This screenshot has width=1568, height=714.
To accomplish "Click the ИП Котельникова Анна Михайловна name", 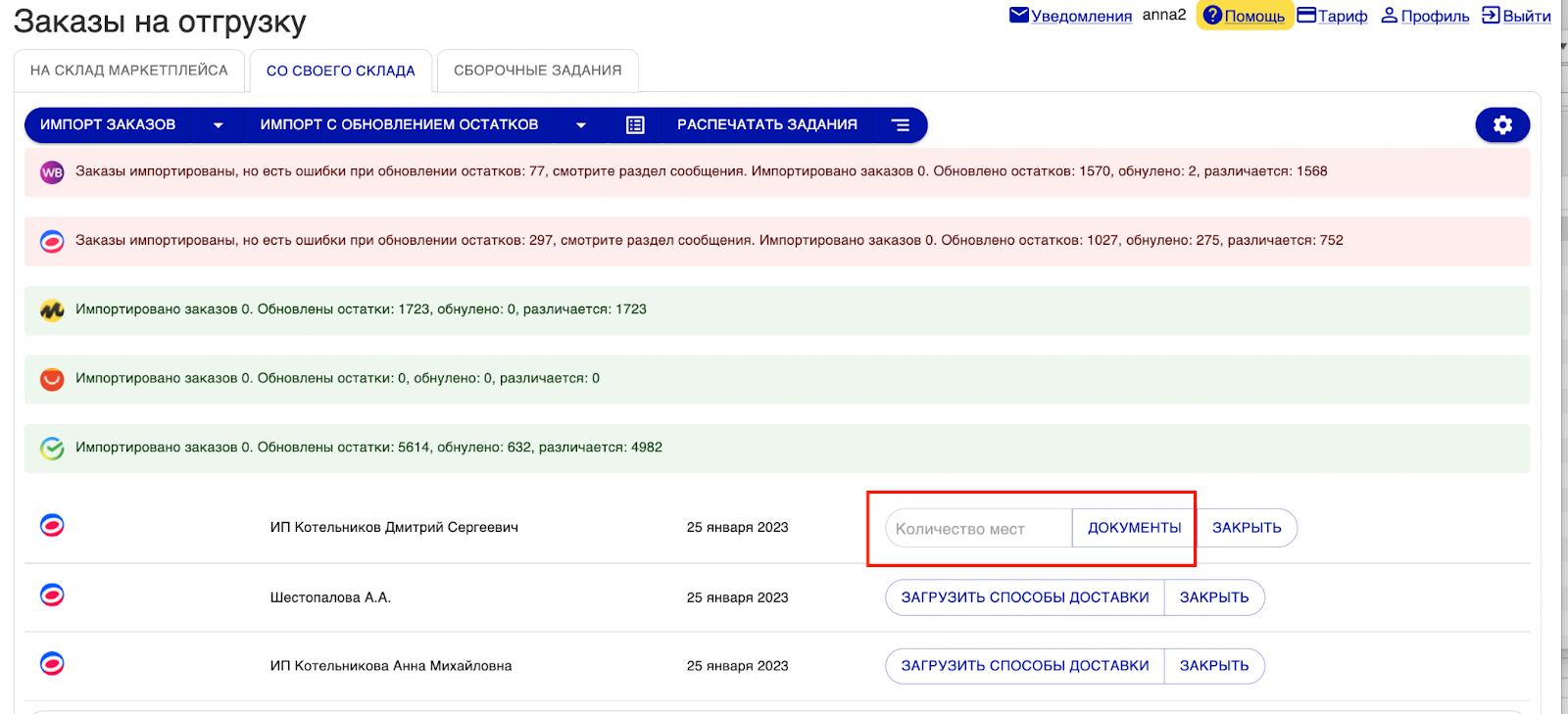I will pos(391,666).
